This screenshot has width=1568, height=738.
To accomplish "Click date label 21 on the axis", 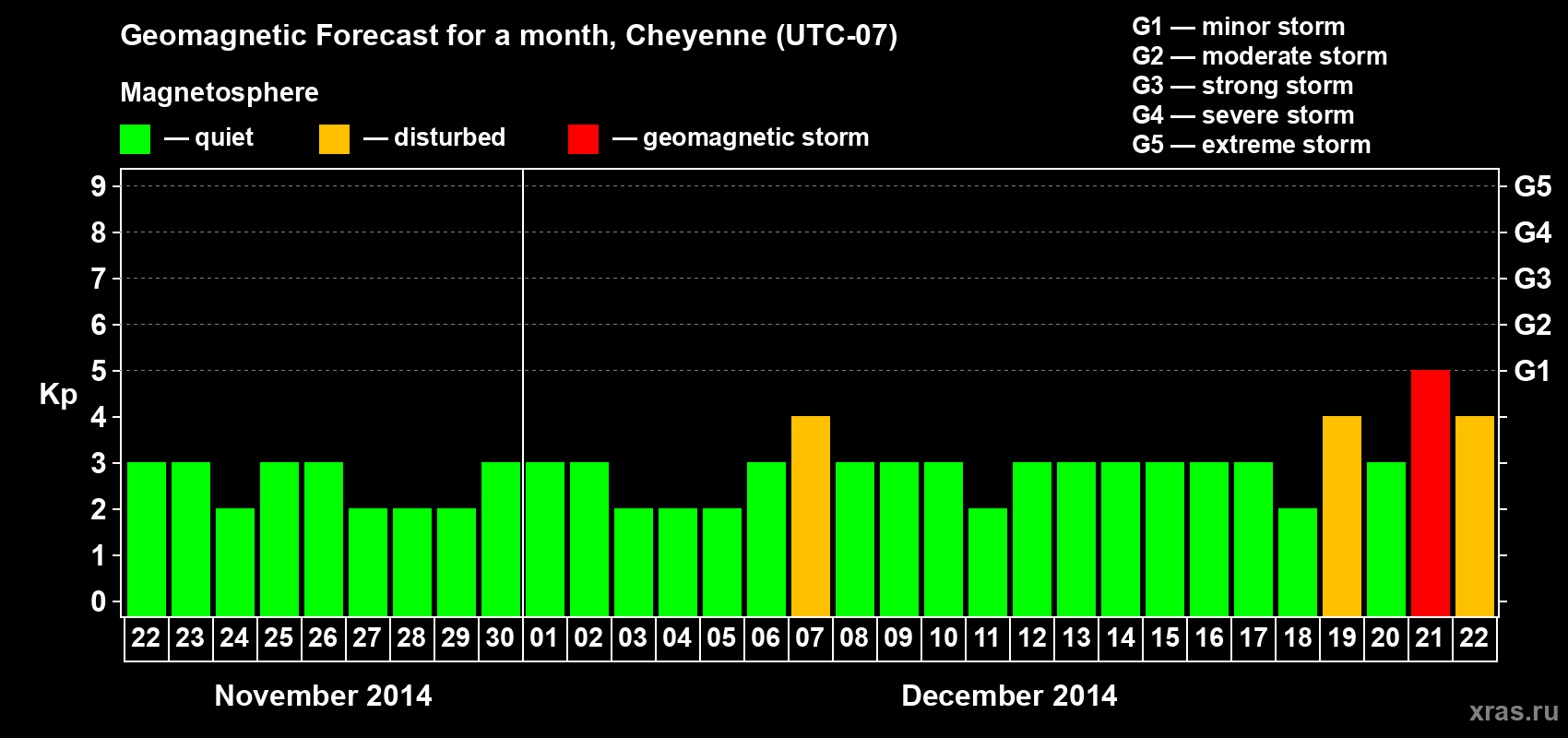I will (x=1430, y=637).
